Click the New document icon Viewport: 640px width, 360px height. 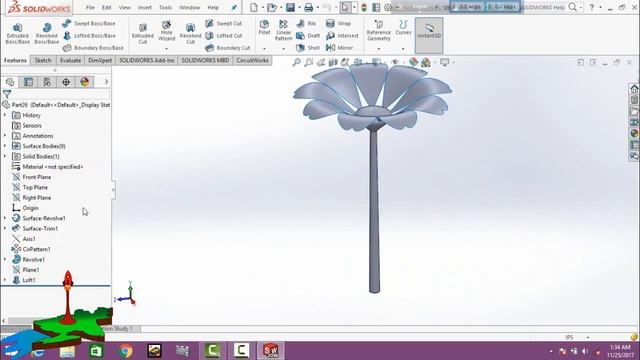pos(253,7)
